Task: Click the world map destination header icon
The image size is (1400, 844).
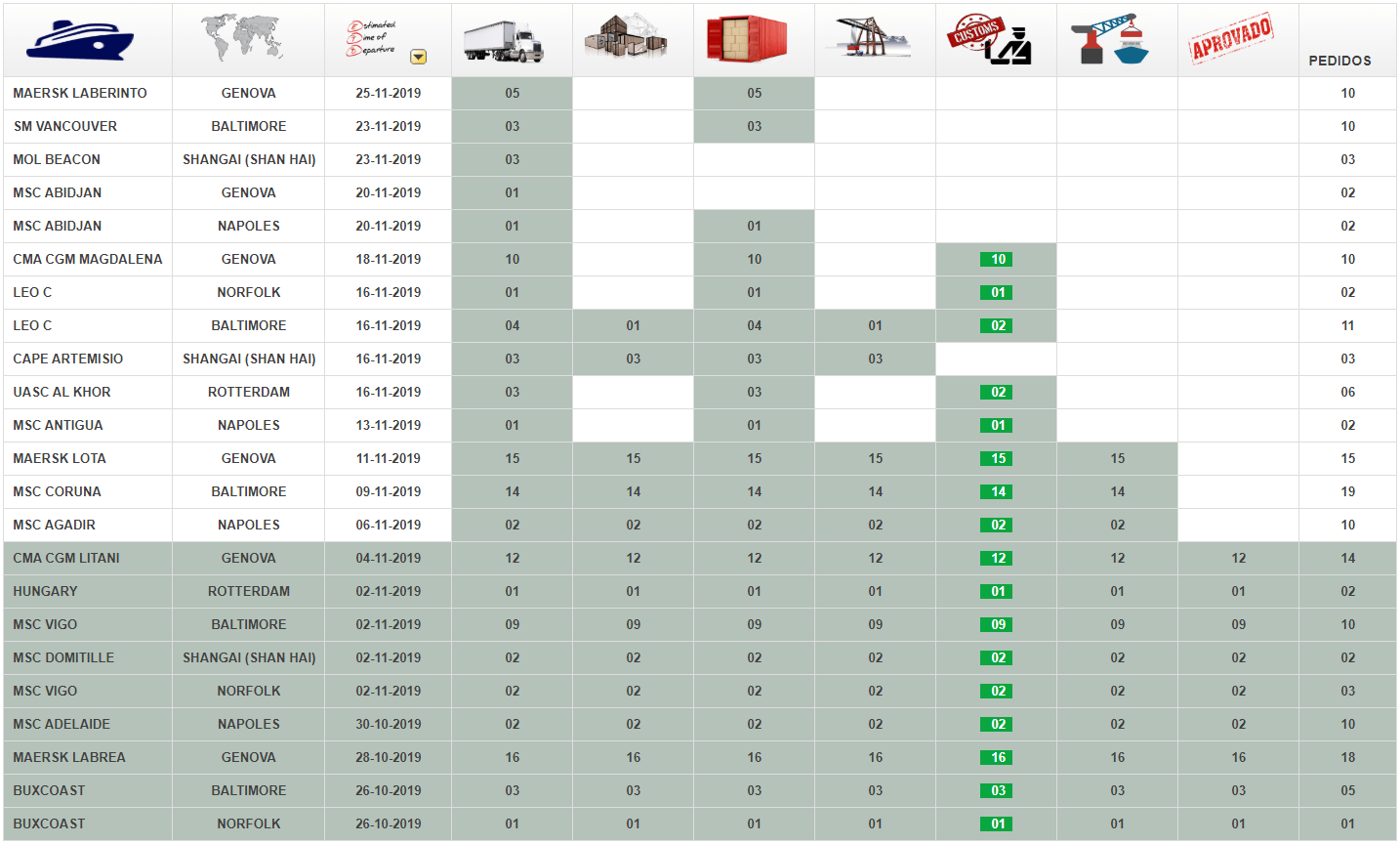Action: click(x=243, y=39)
